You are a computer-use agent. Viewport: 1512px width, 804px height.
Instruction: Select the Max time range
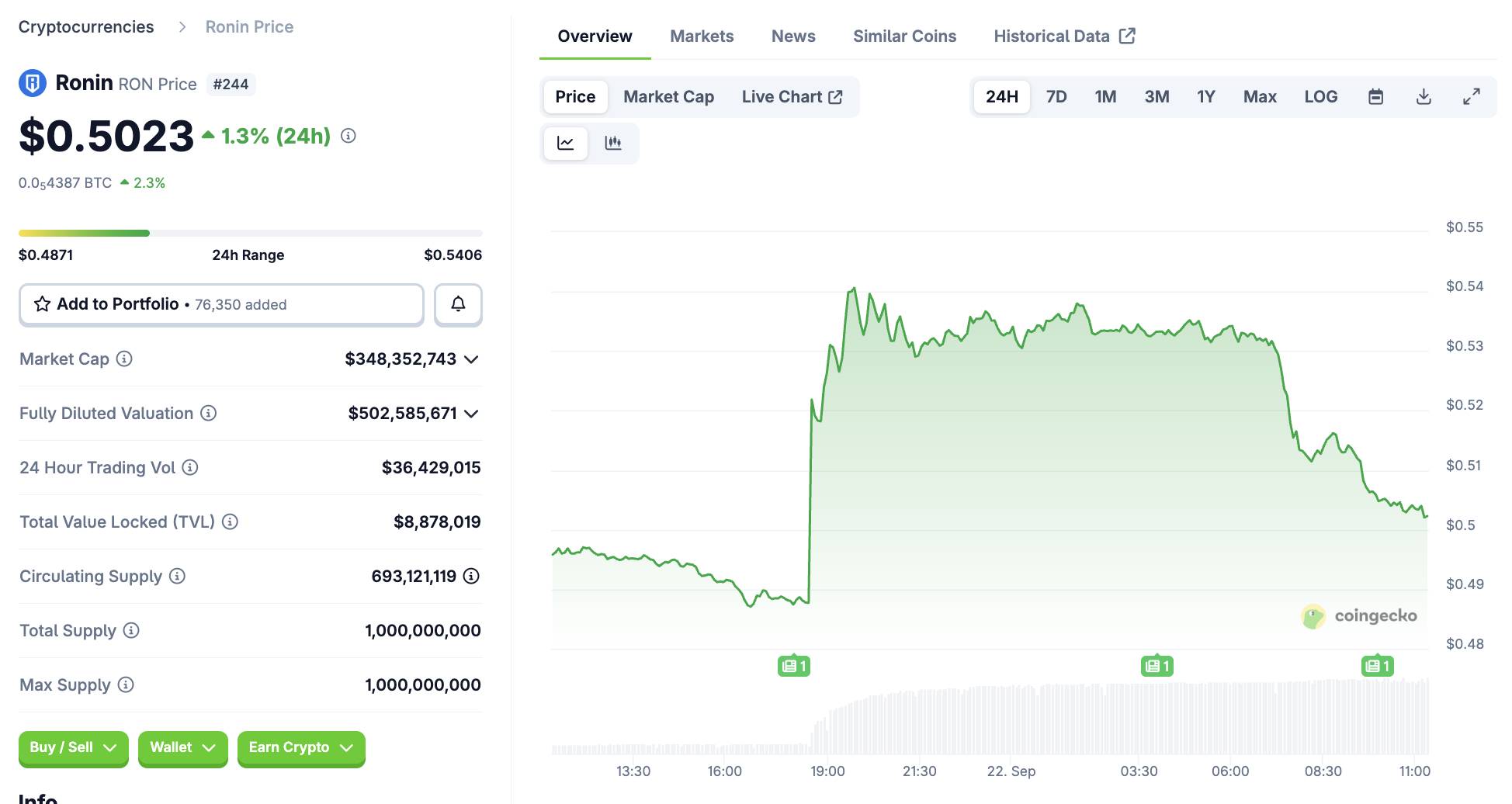(x=1260, y=97)
